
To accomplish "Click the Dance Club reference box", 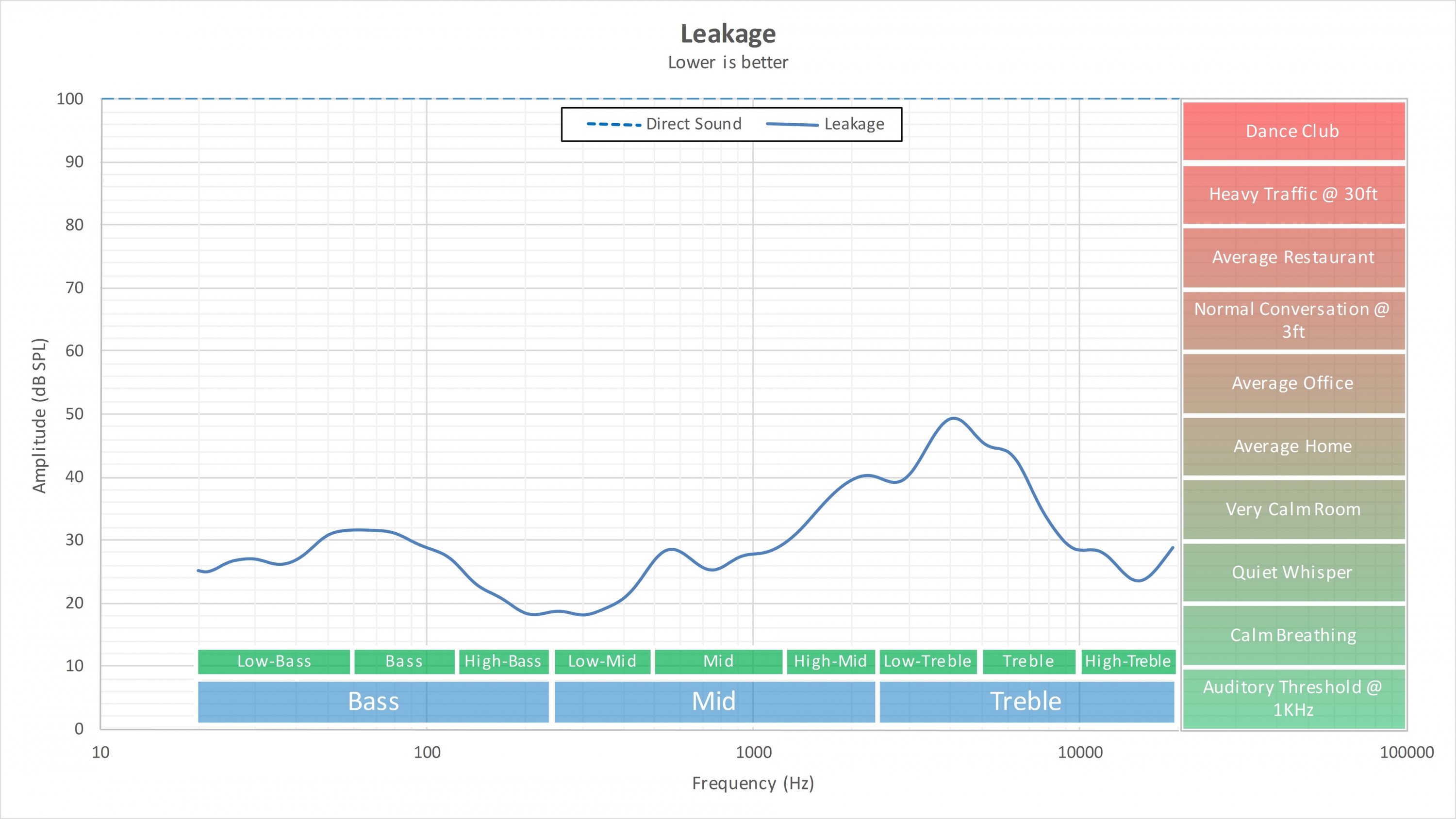I will 1293,131.
